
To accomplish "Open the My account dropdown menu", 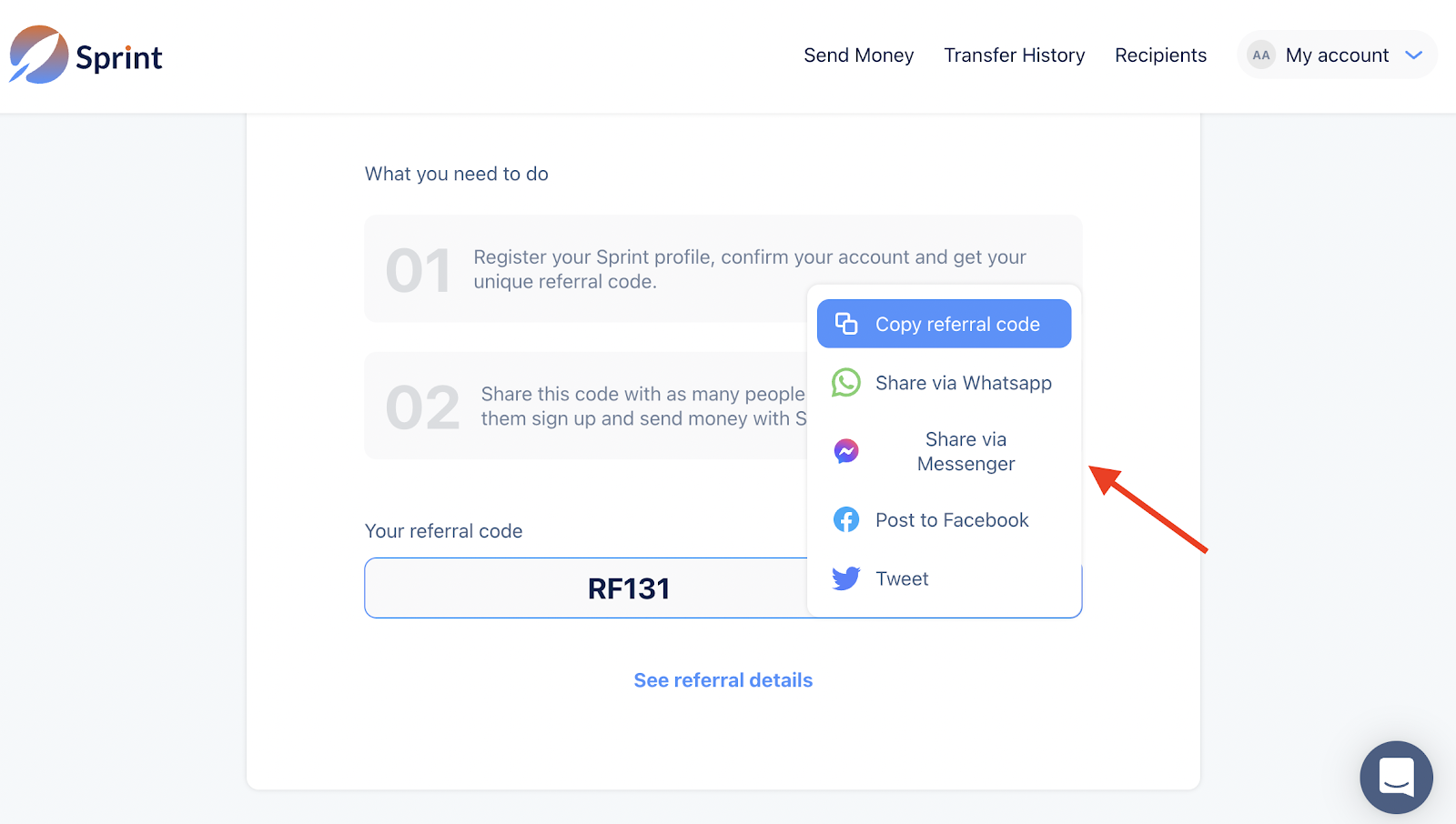I will coord(1337,55).
